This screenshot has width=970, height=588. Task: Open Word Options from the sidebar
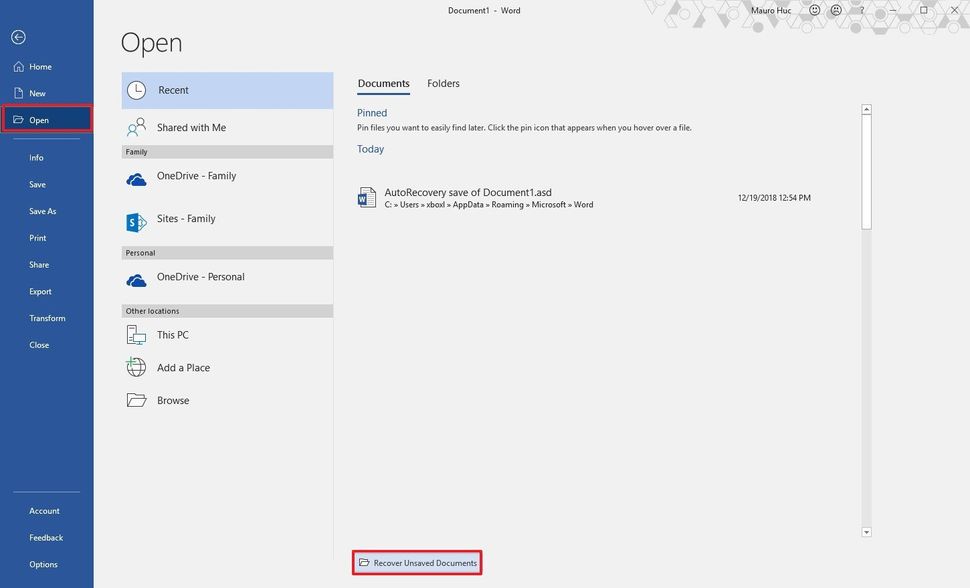(44, 564)
